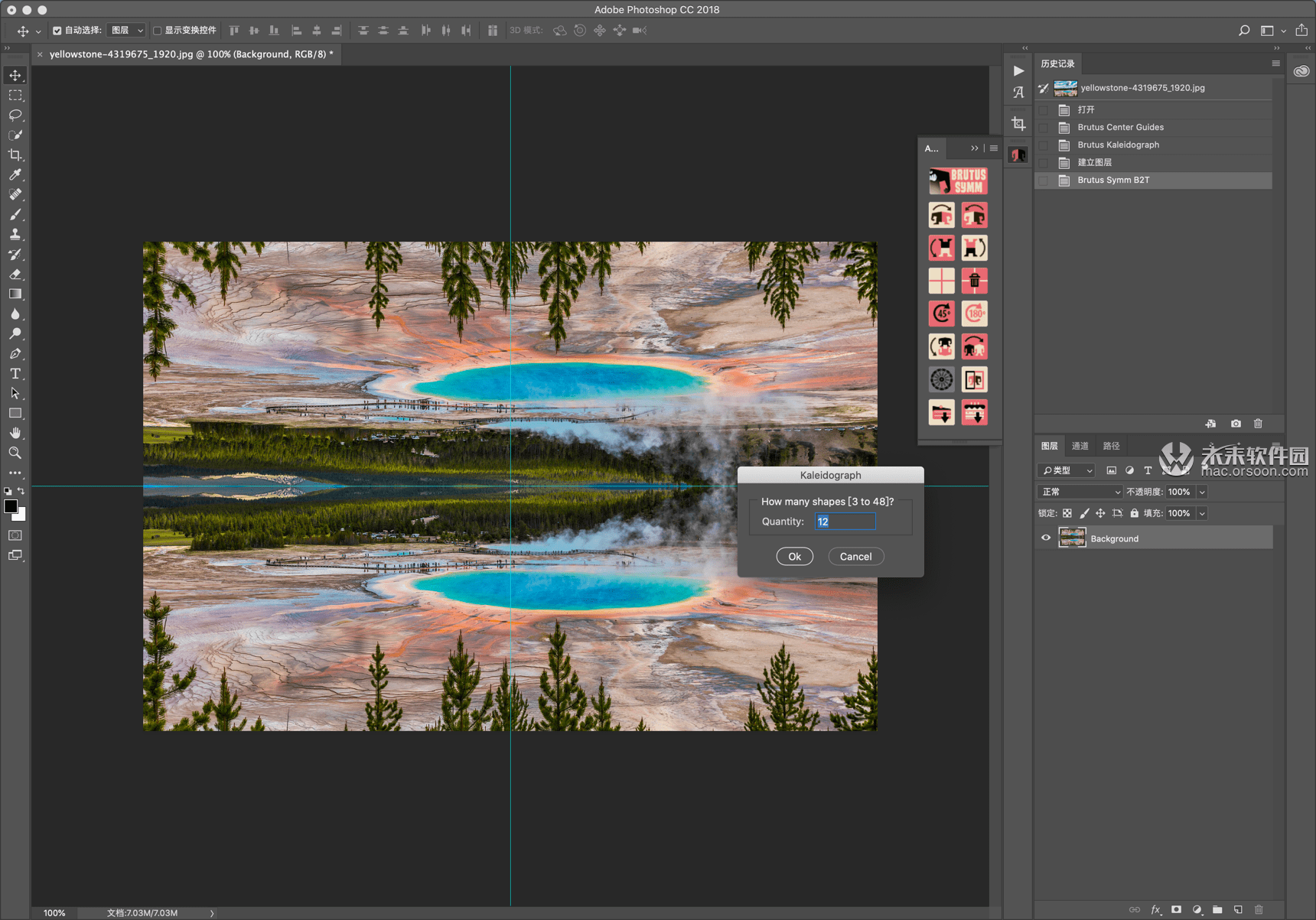Select the Clone Stamp tool

(x=15, y=234)
